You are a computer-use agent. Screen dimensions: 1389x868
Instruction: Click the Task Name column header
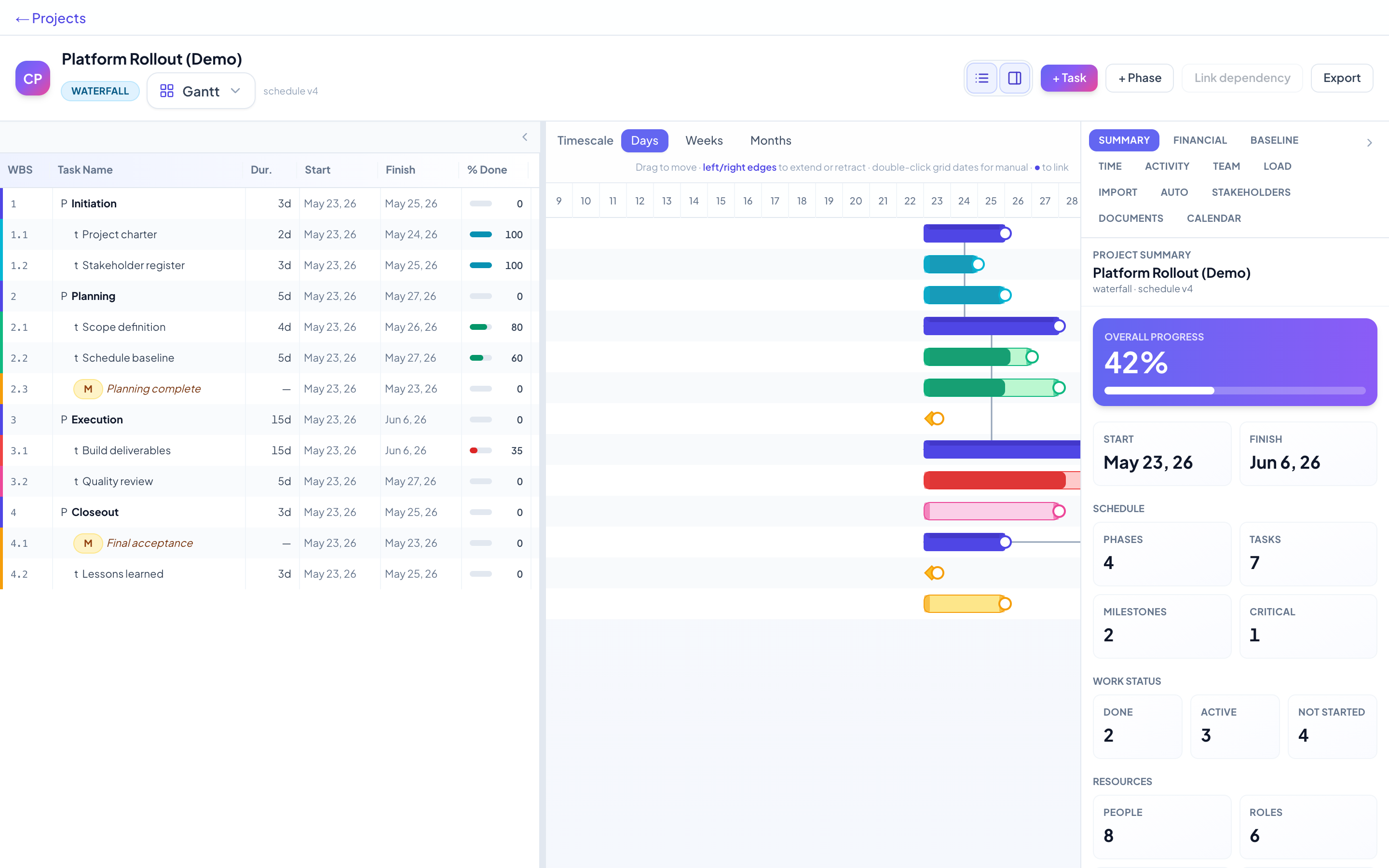85,170
